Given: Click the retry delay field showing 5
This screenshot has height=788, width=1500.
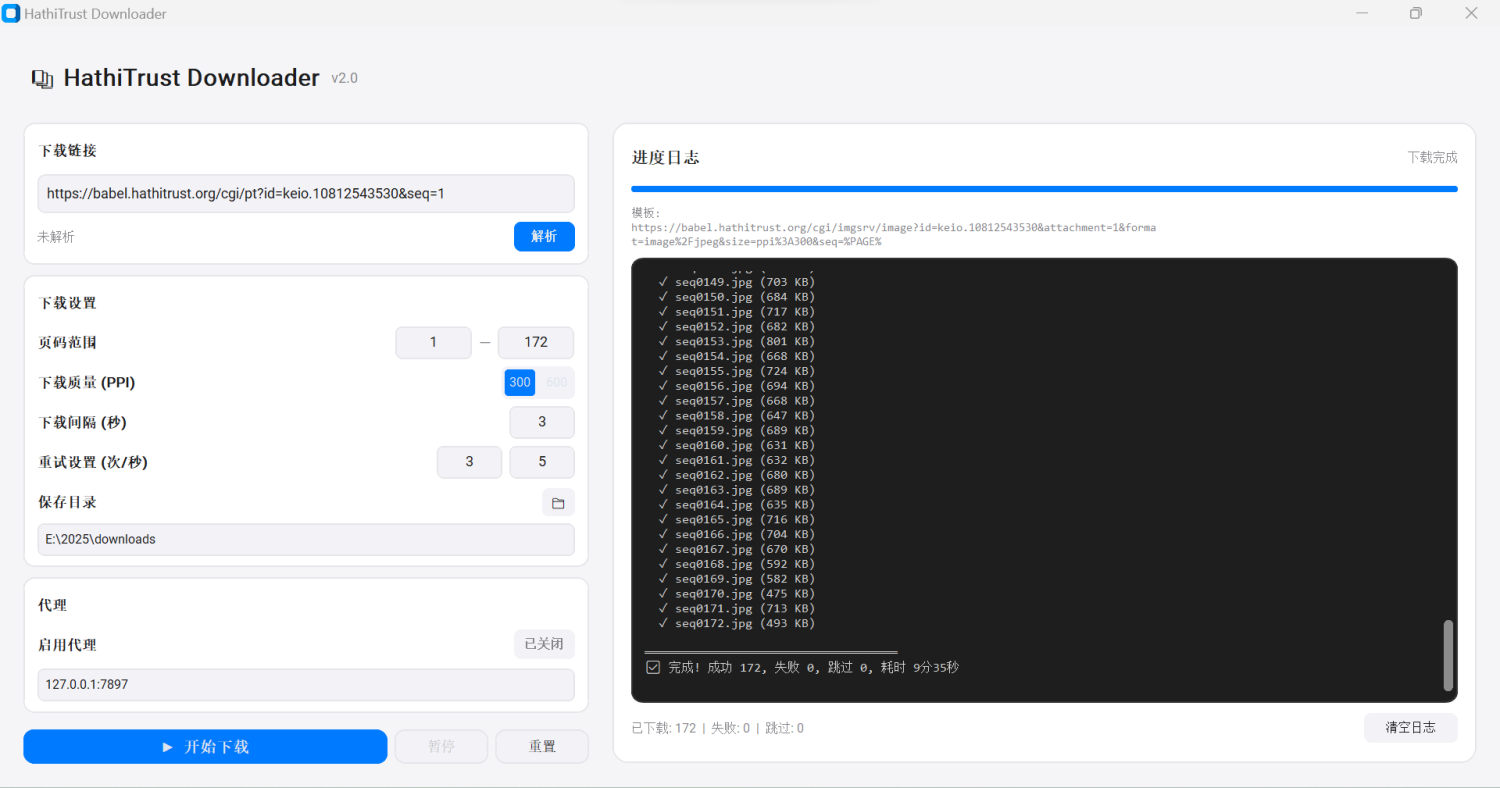Looking at the screenshot, I should tap(542, 463).
